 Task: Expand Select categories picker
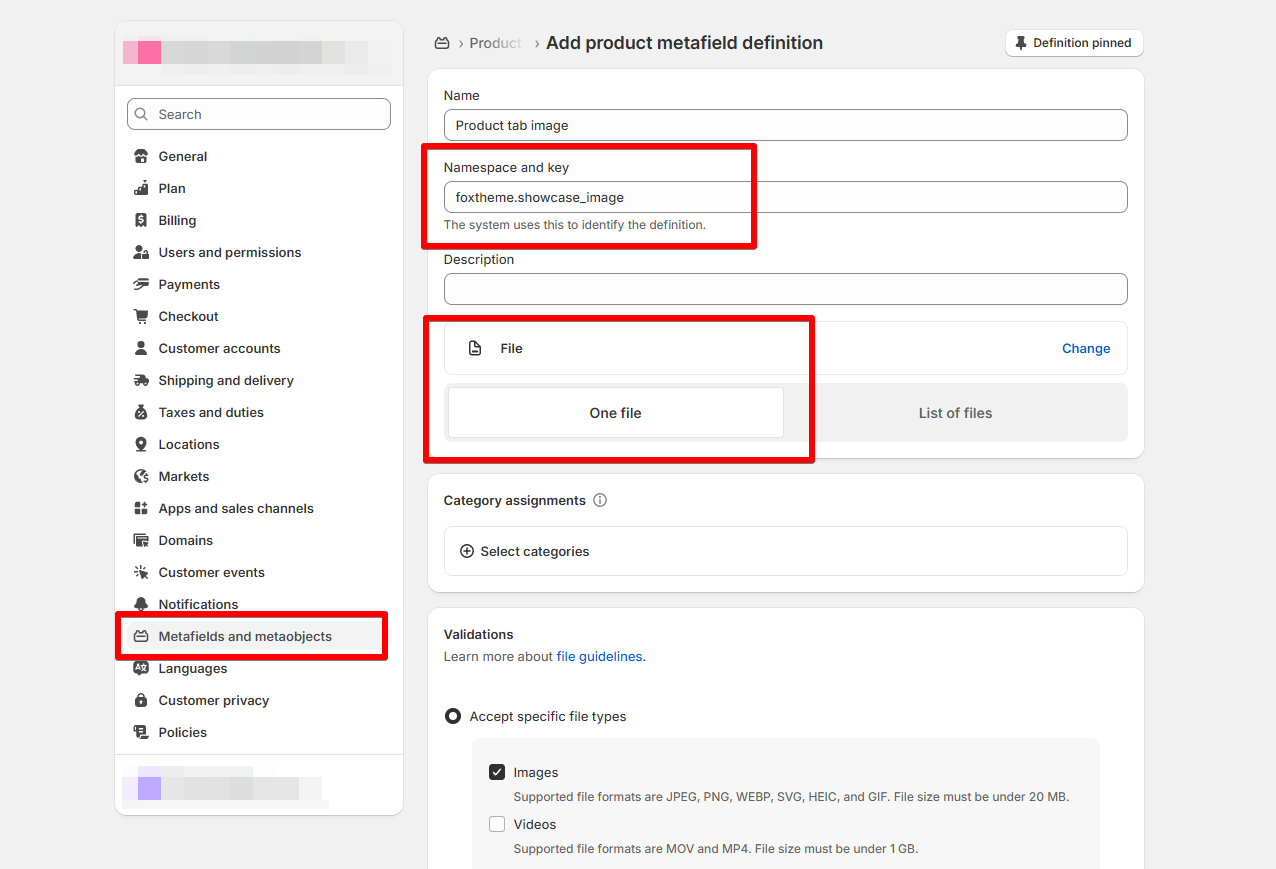coord(525,552)
